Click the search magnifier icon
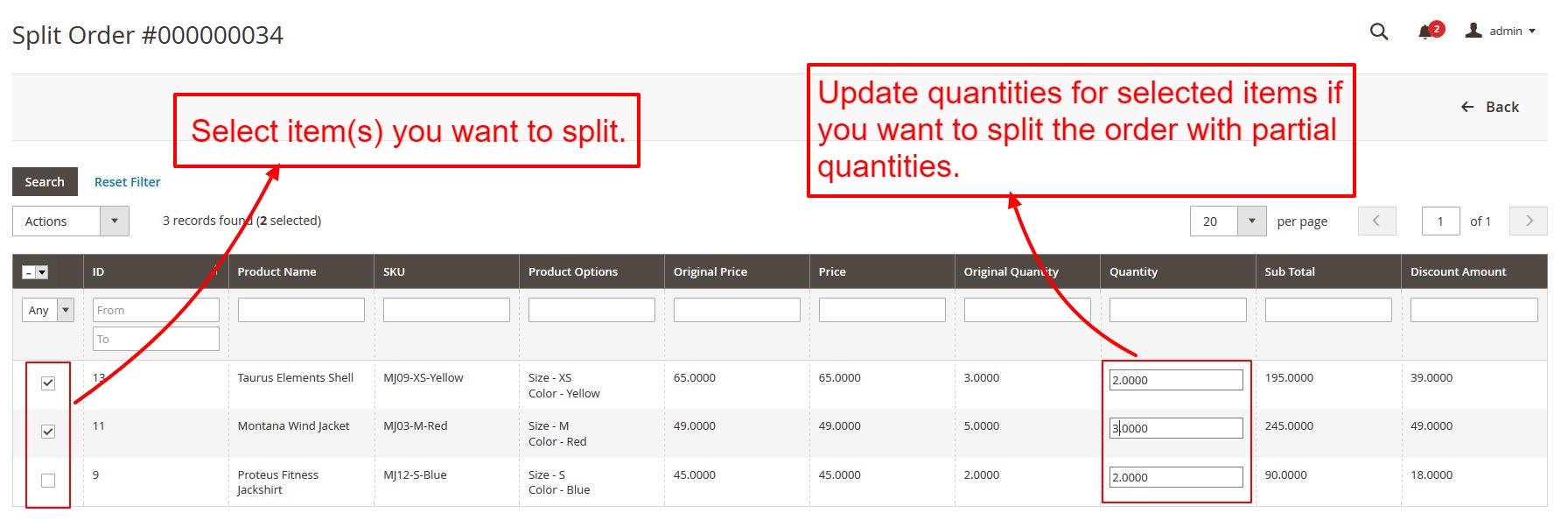Image resolution: width=1568 pixels, height=527 pixels. point(1379,32)
